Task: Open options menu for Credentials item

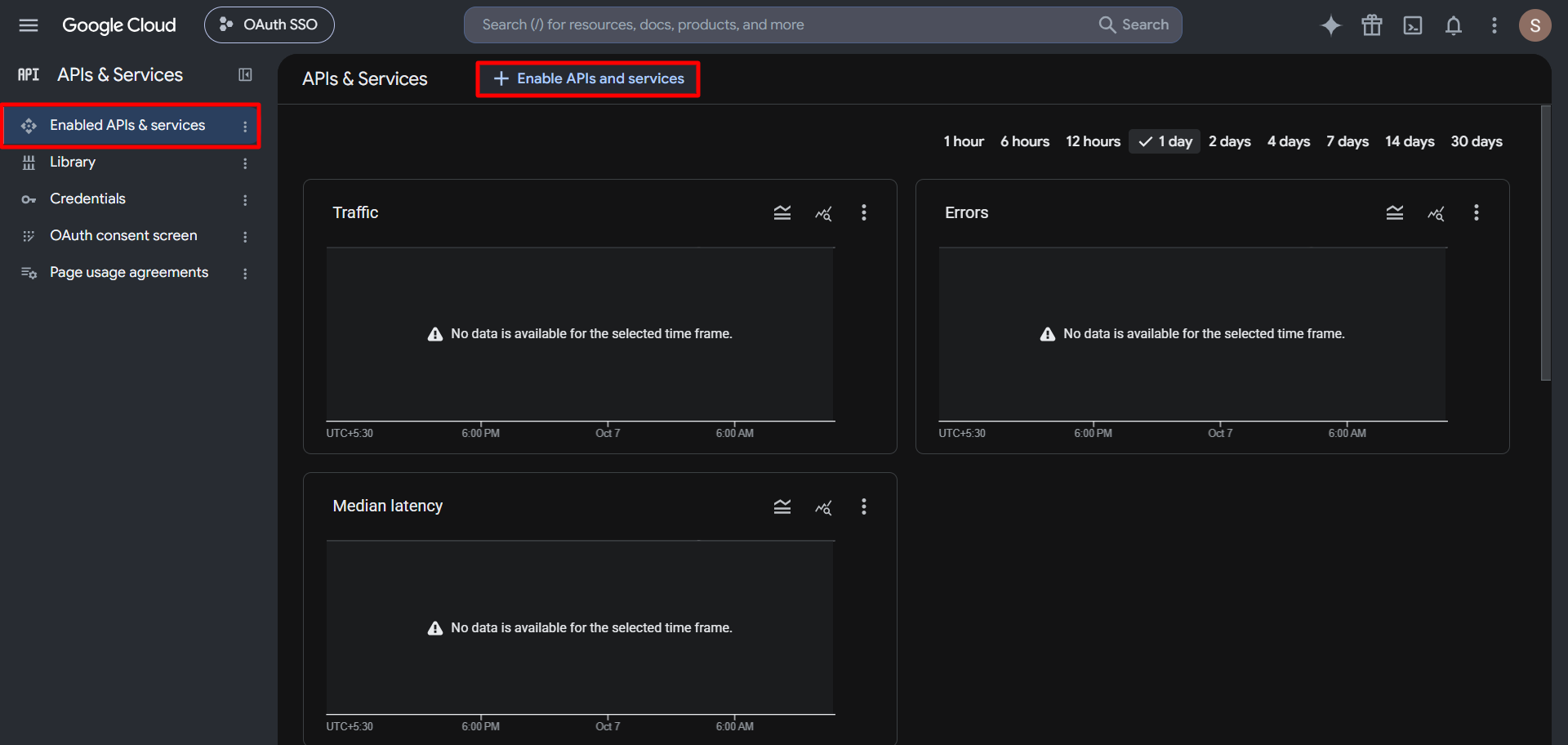Action: 245,200
